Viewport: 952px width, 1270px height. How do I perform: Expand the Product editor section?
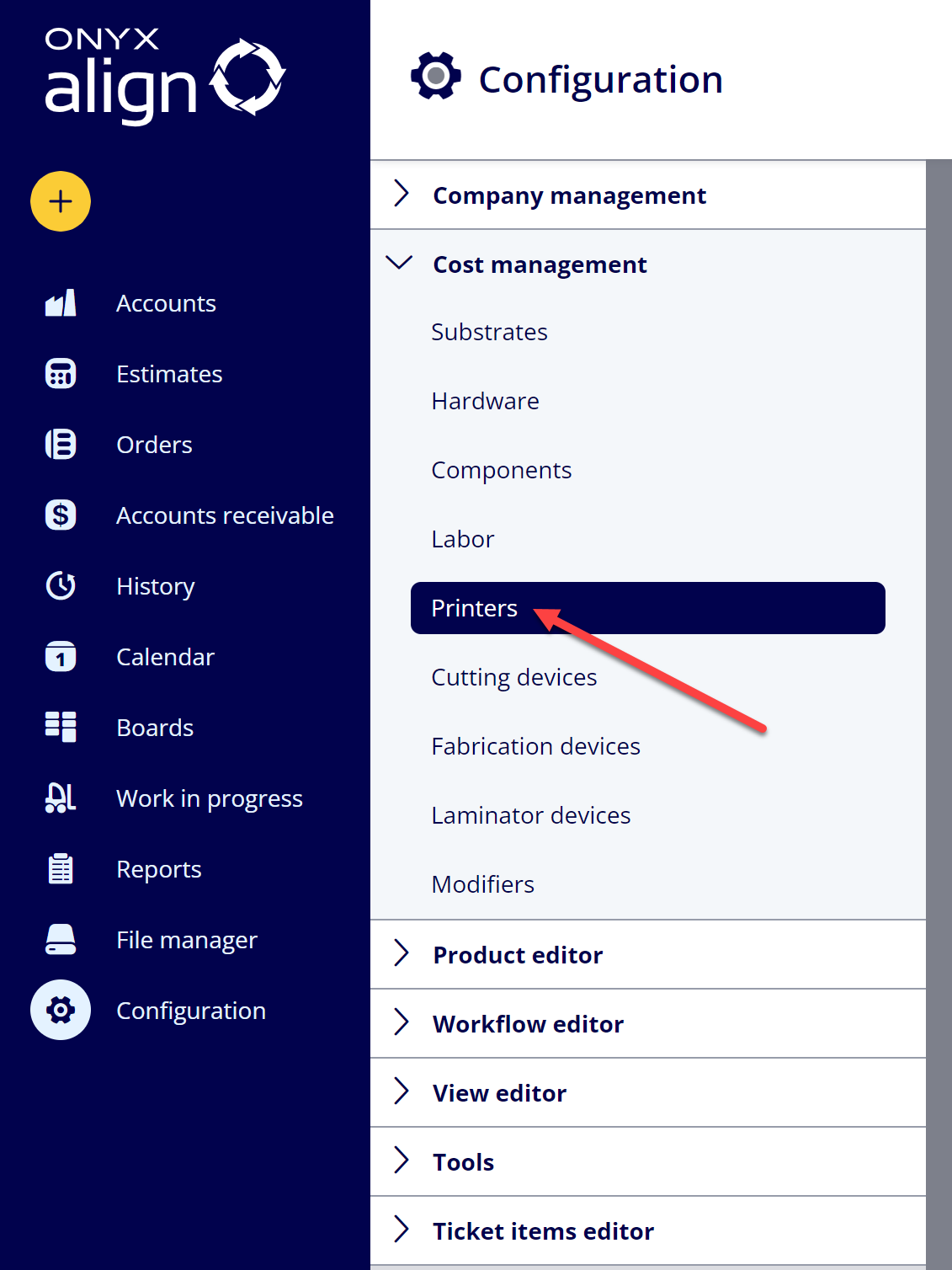(648, 955)
